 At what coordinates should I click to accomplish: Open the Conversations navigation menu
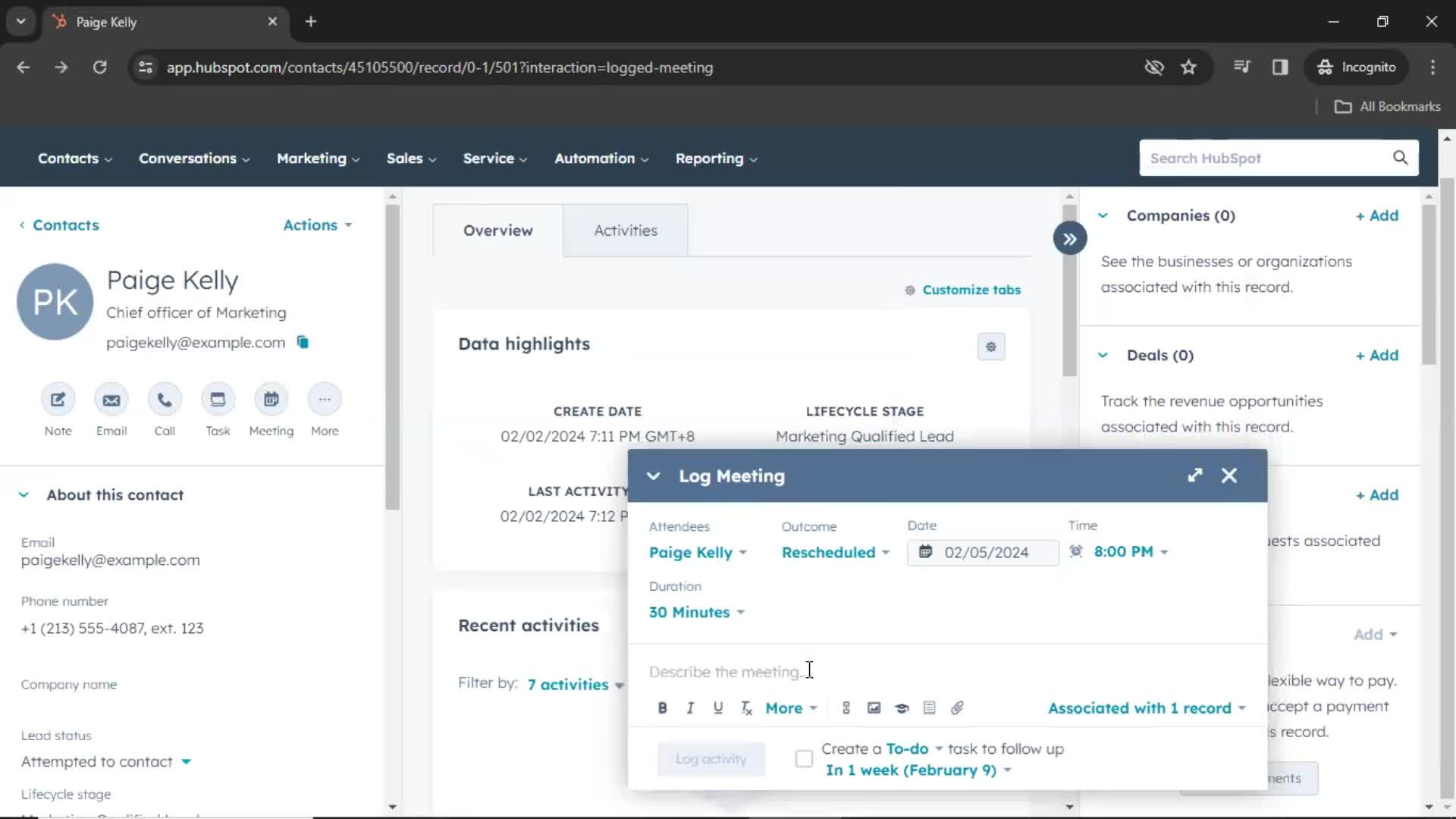click(x=194, y=158)
